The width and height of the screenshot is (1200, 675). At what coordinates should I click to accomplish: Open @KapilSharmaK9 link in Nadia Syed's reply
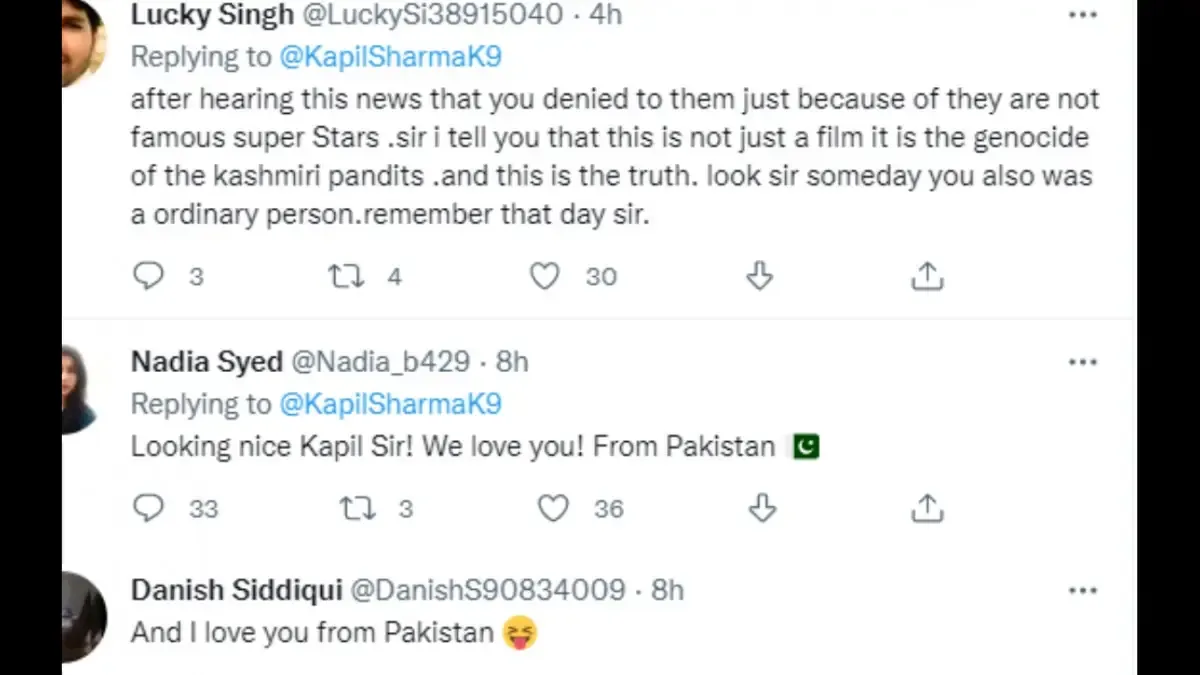[390, 404]
